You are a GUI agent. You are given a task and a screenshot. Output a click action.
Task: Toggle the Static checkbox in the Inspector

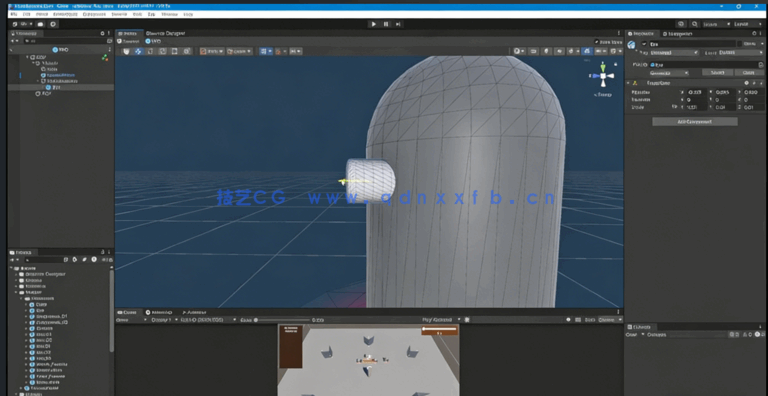pyautogui.click(x=741, y=44)
